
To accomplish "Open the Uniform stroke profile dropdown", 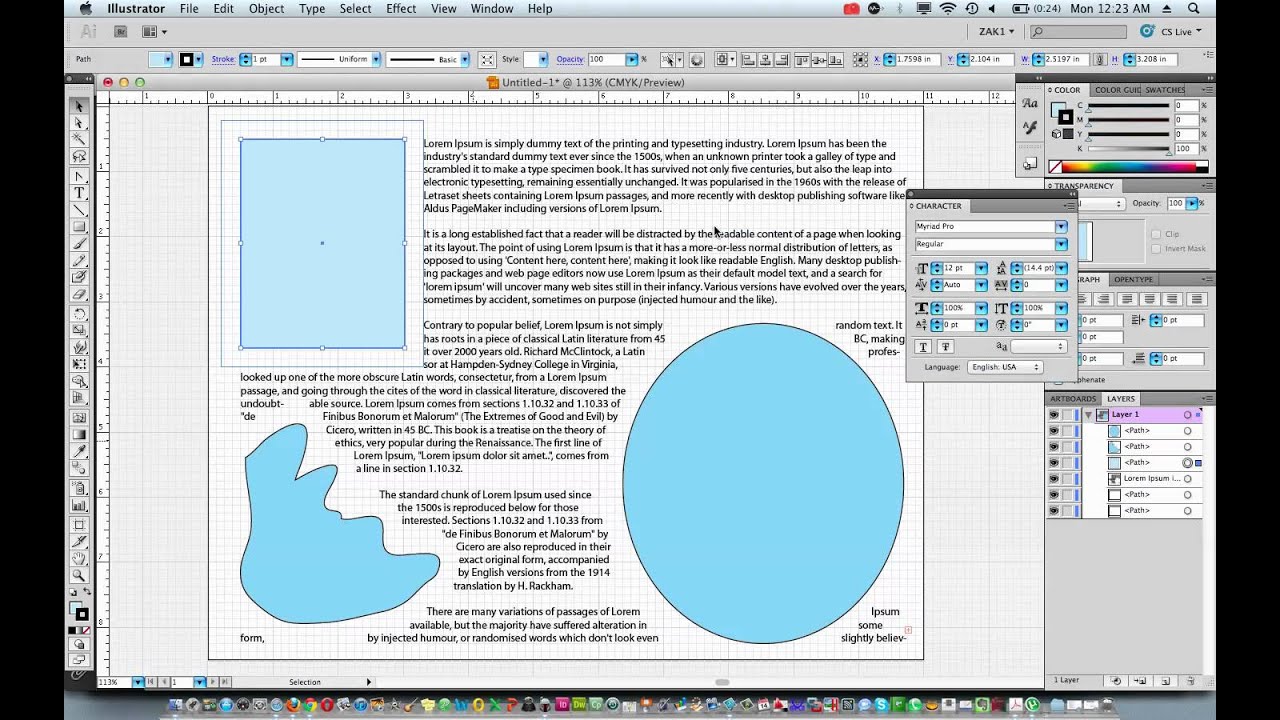I will tap(374, 59).
